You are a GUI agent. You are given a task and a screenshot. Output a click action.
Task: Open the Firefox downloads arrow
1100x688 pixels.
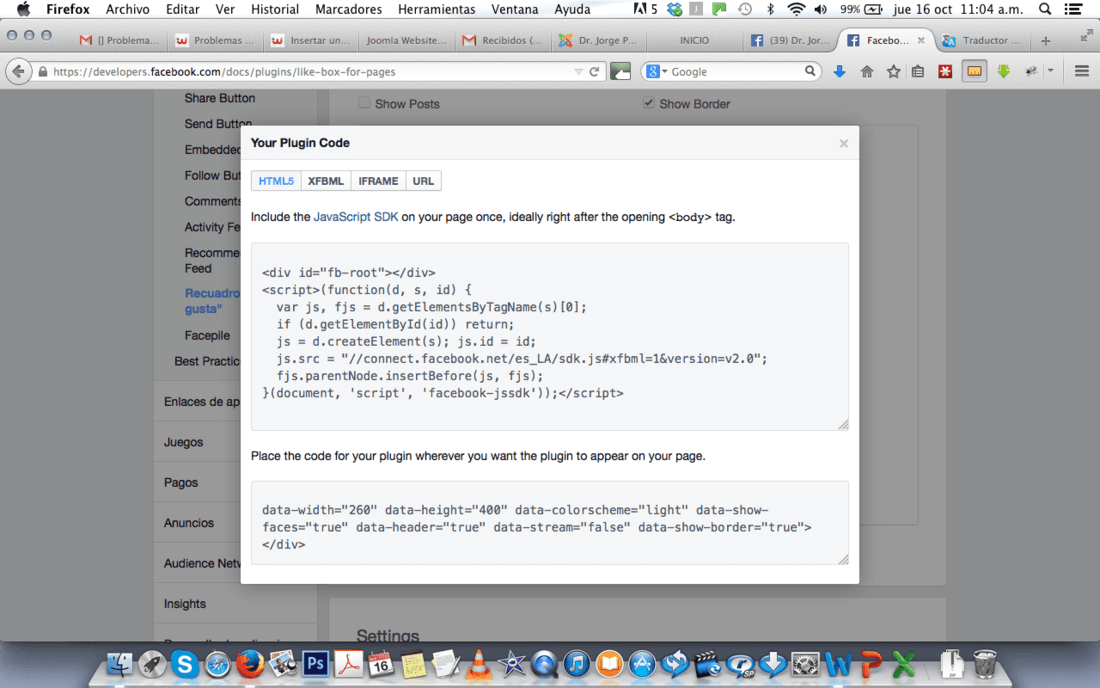click(839, 72)
